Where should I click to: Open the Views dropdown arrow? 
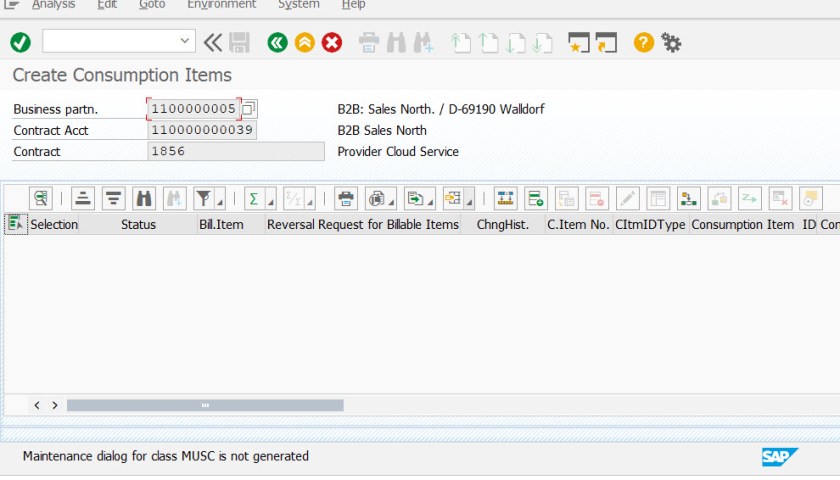[392, 201]
